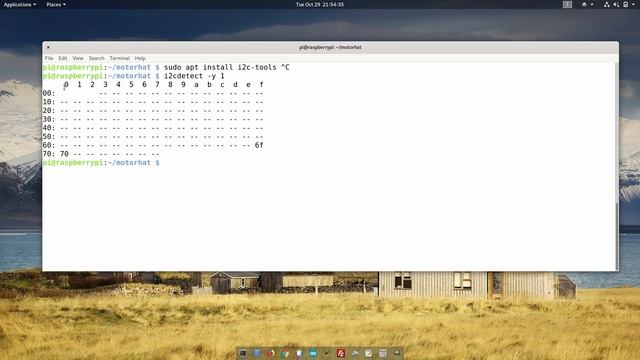640x360 pixels.
Task: Click the detected address 70 value
Action: (64, 154)
